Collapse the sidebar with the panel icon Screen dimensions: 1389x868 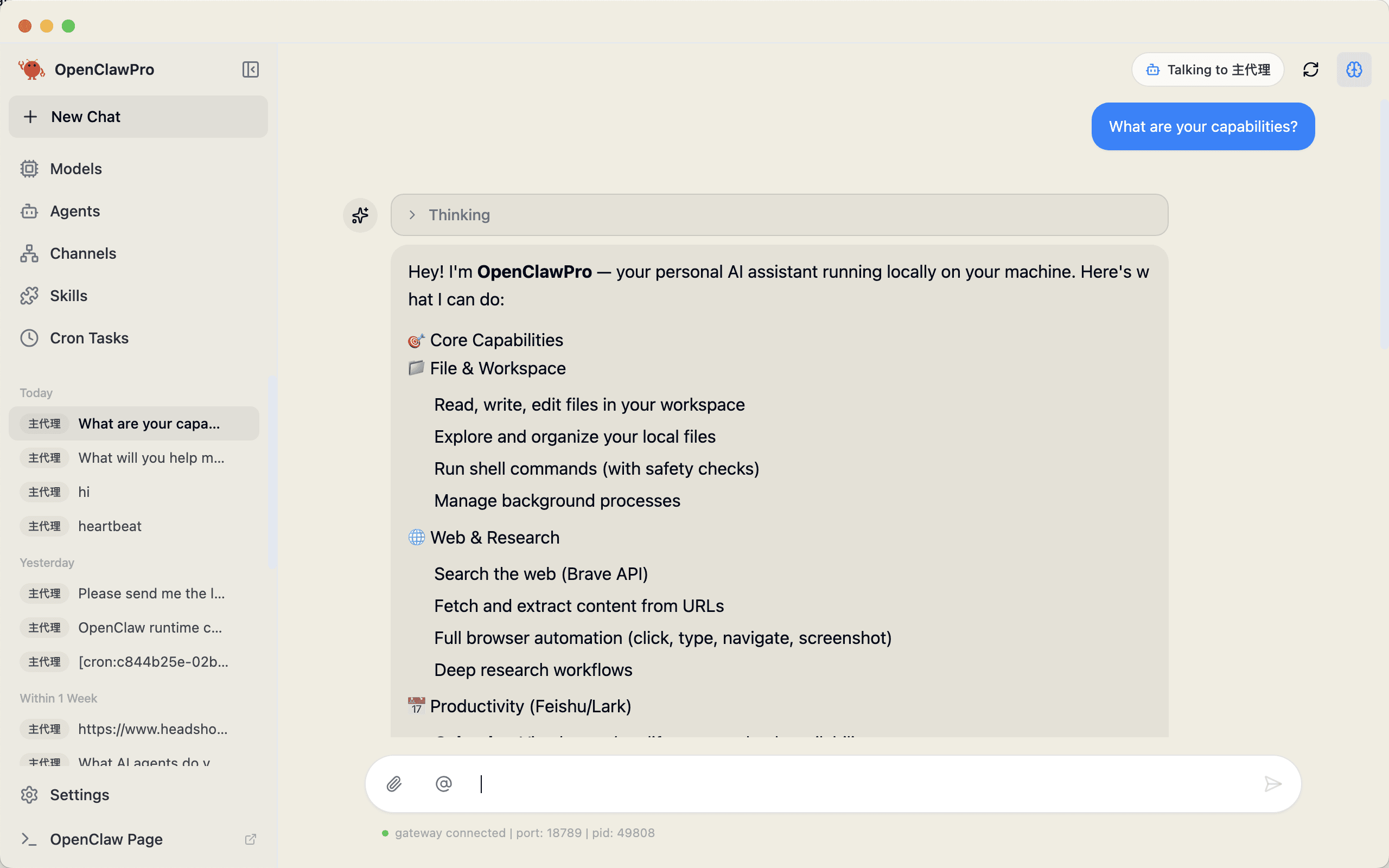click(x=250, y=69)
